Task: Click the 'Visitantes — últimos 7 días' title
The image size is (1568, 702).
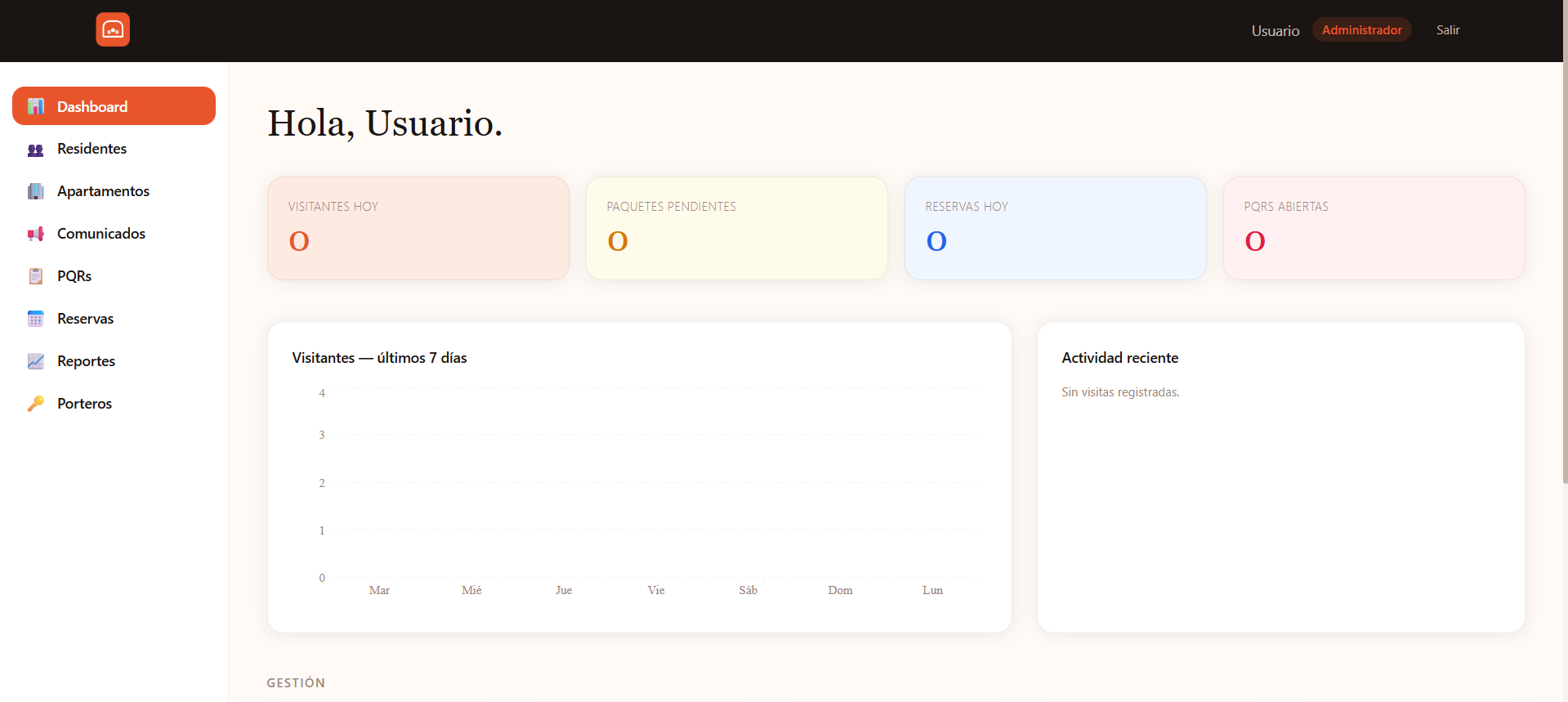Action: (x=379, y=358)
